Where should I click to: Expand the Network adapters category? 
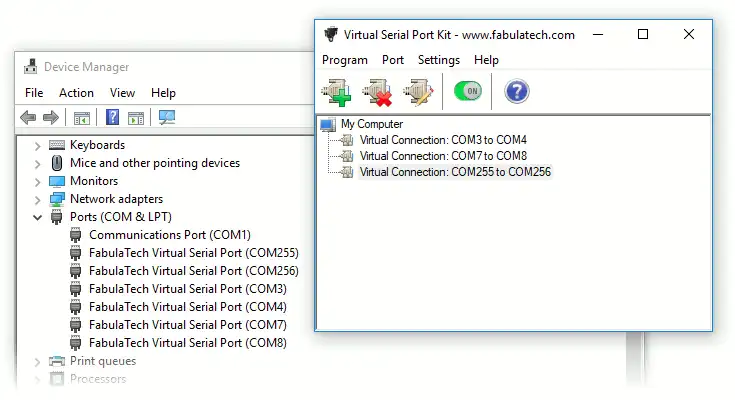click(38, 199)
